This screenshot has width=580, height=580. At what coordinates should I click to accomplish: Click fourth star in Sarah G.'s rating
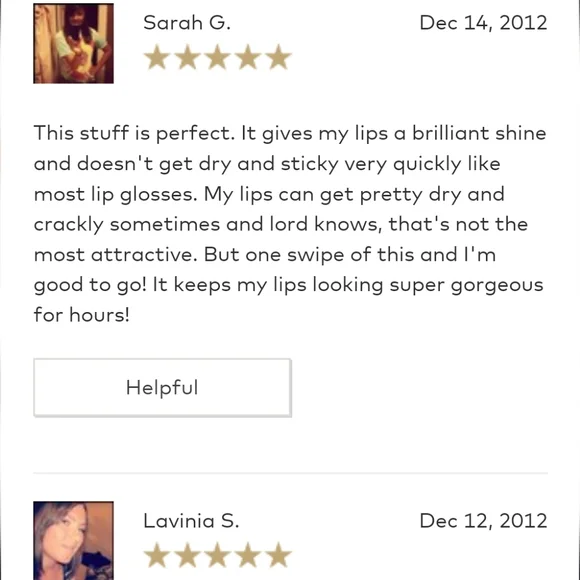[x=248, y=57]
